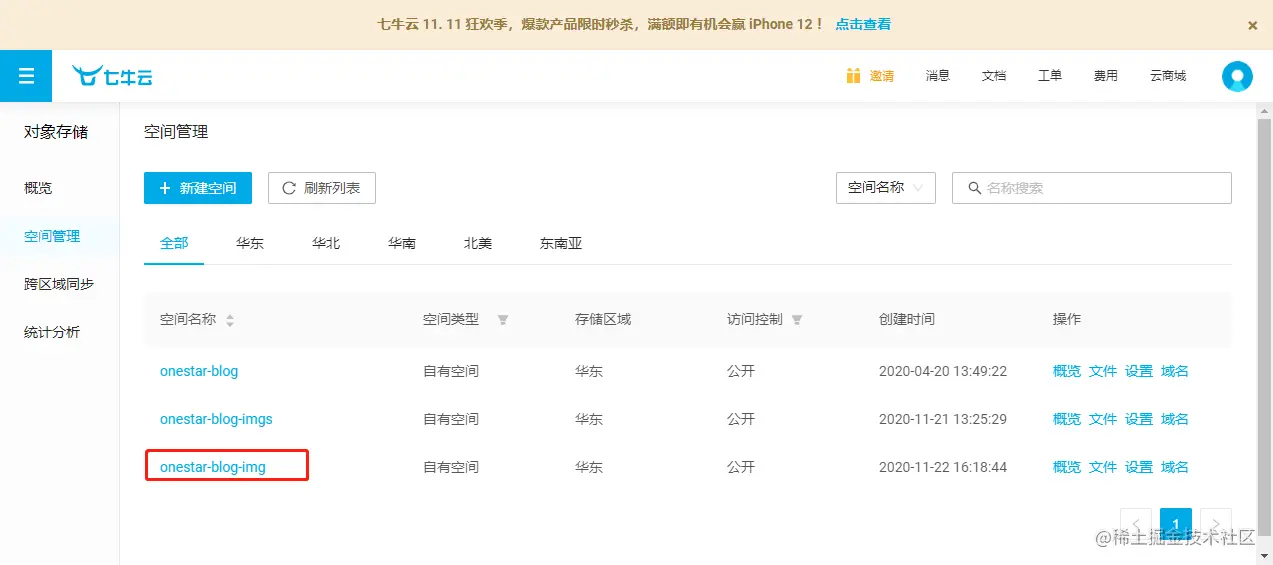This screenshot has height=565, width=1273.
Task: Open the onestar-blog bucket
Action: point(199,371)
